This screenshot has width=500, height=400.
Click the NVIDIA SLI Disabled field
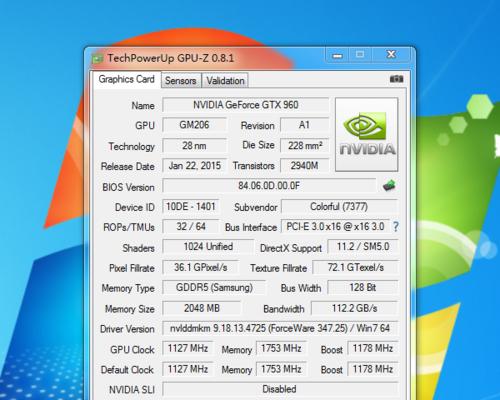pos(280,389)
